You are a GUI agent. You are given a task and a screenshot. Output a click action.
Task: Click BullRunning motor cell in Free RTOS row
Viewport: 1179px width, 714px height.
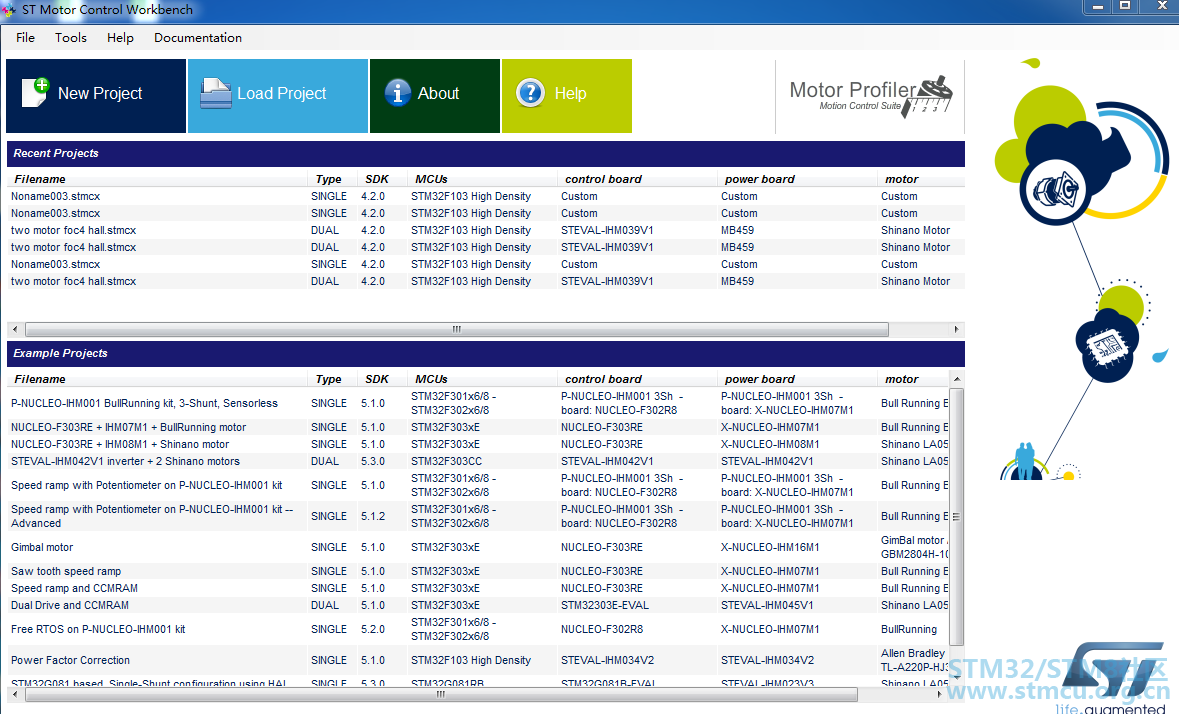tap(909, 629)
